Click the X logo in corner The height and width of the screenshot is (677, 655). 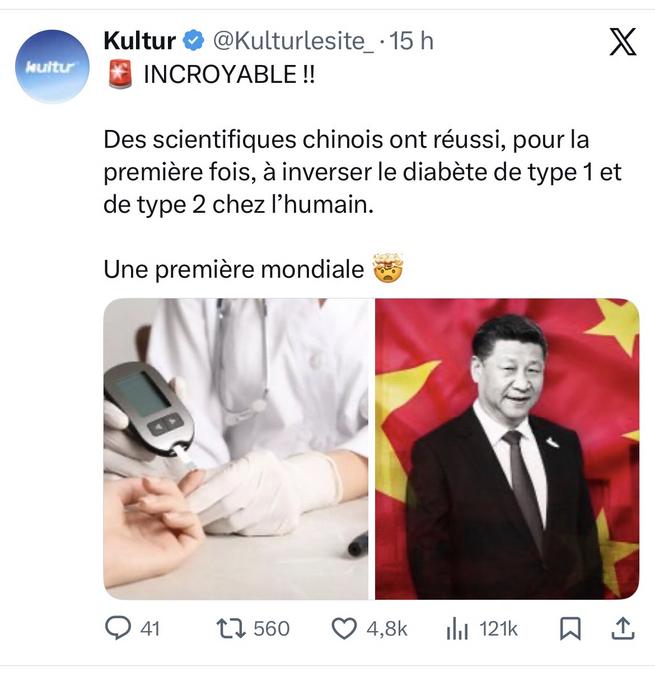(622, 42)
